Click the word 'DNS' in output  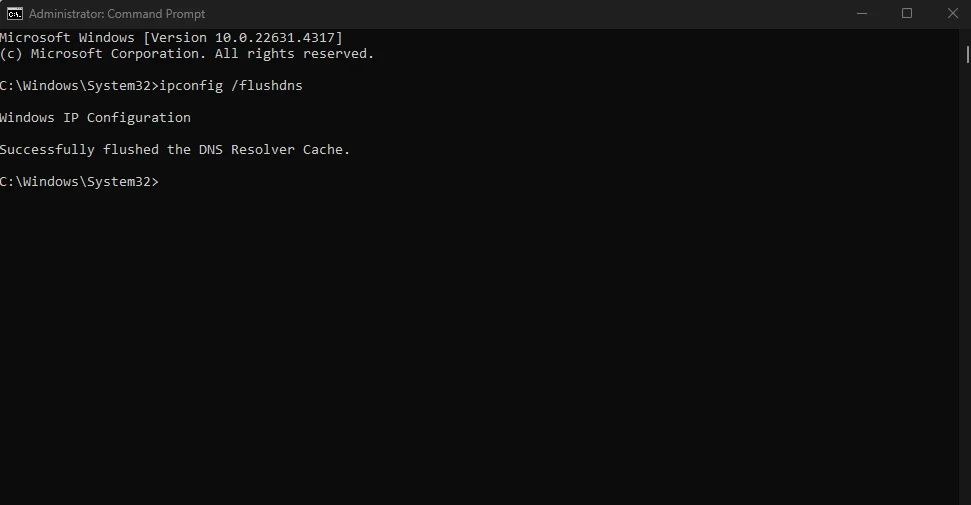pos(211,149)
